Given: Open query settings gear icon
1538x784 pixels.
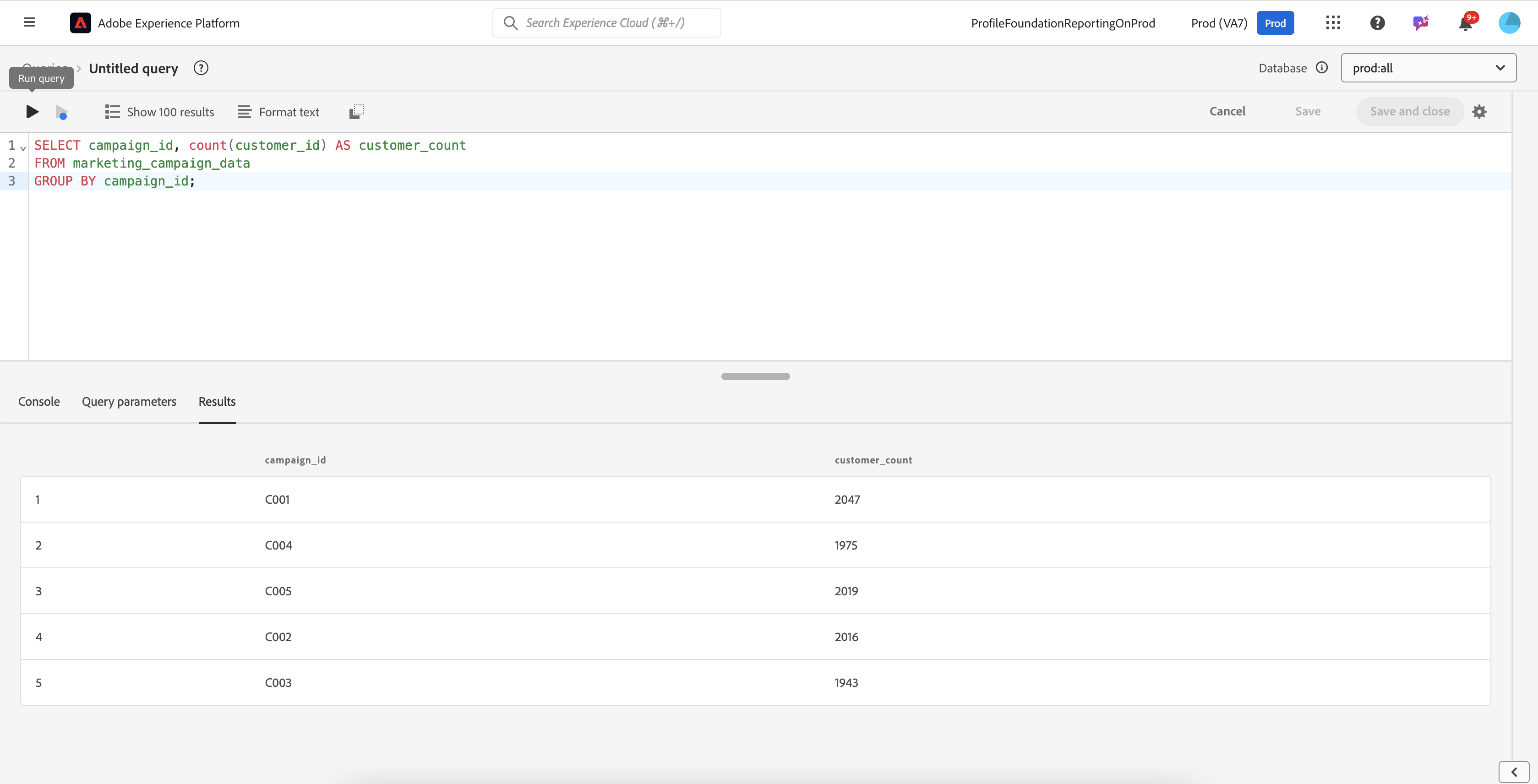Looking at the screenshot, I should 1479,112.
